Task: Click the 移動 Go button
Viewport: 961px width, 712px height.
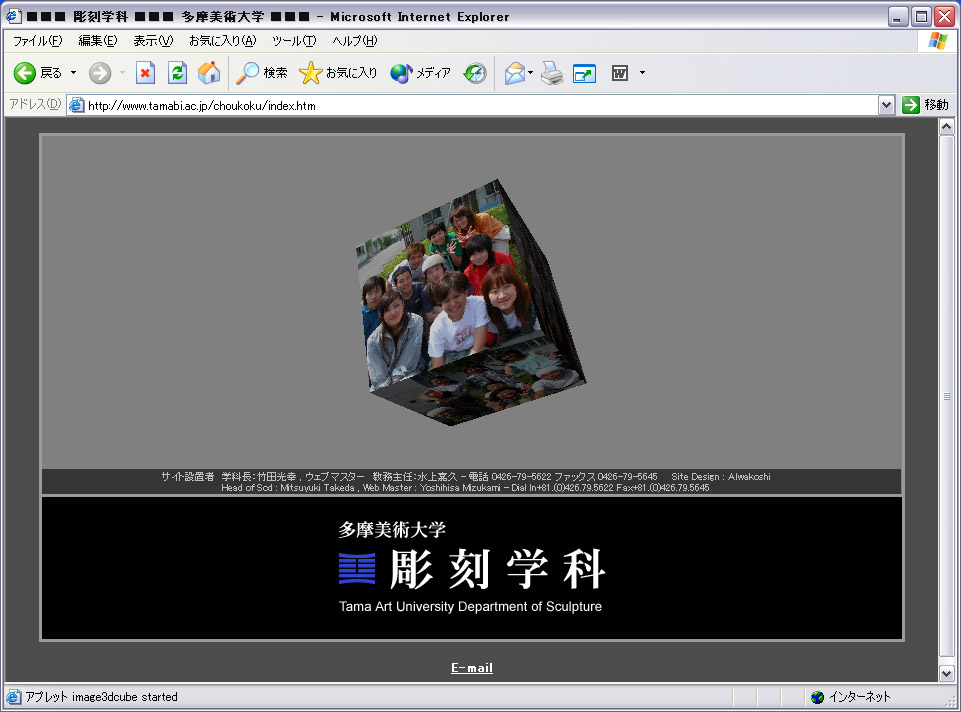Action: coord(925,105)
